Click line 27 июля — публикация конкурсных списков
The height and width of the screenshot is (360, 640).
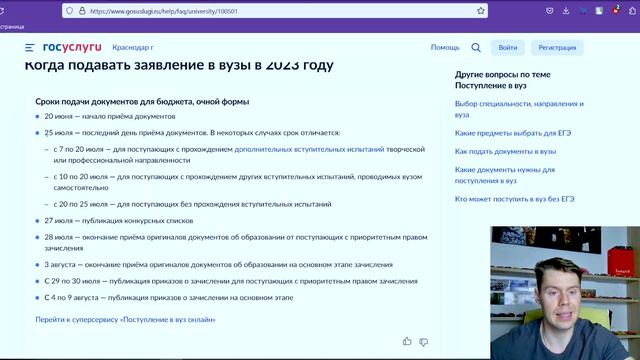click(x=119, y=221)
